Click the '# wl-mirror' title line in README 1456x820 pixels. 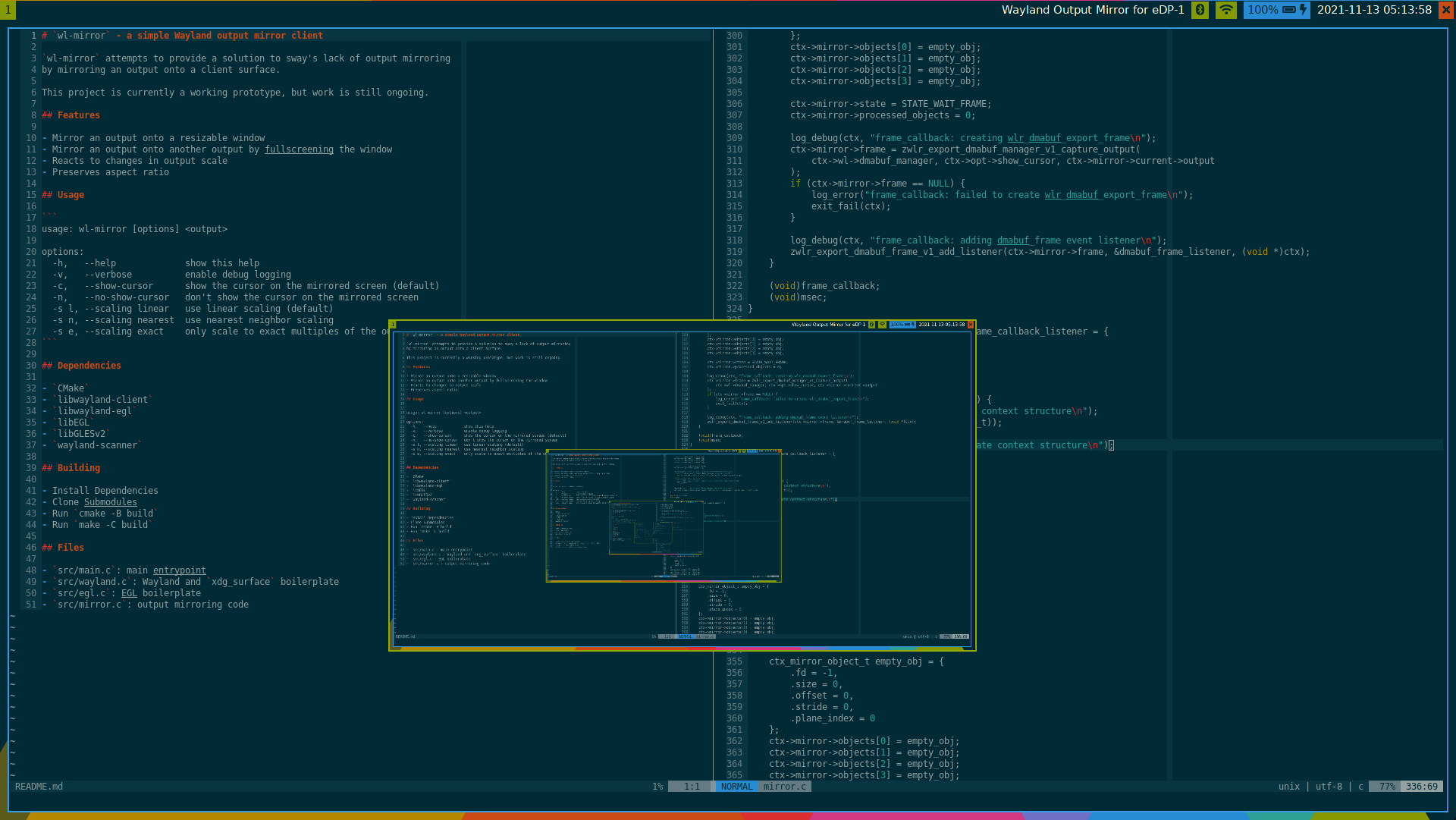pyautogui.click(x=182, y=36)
